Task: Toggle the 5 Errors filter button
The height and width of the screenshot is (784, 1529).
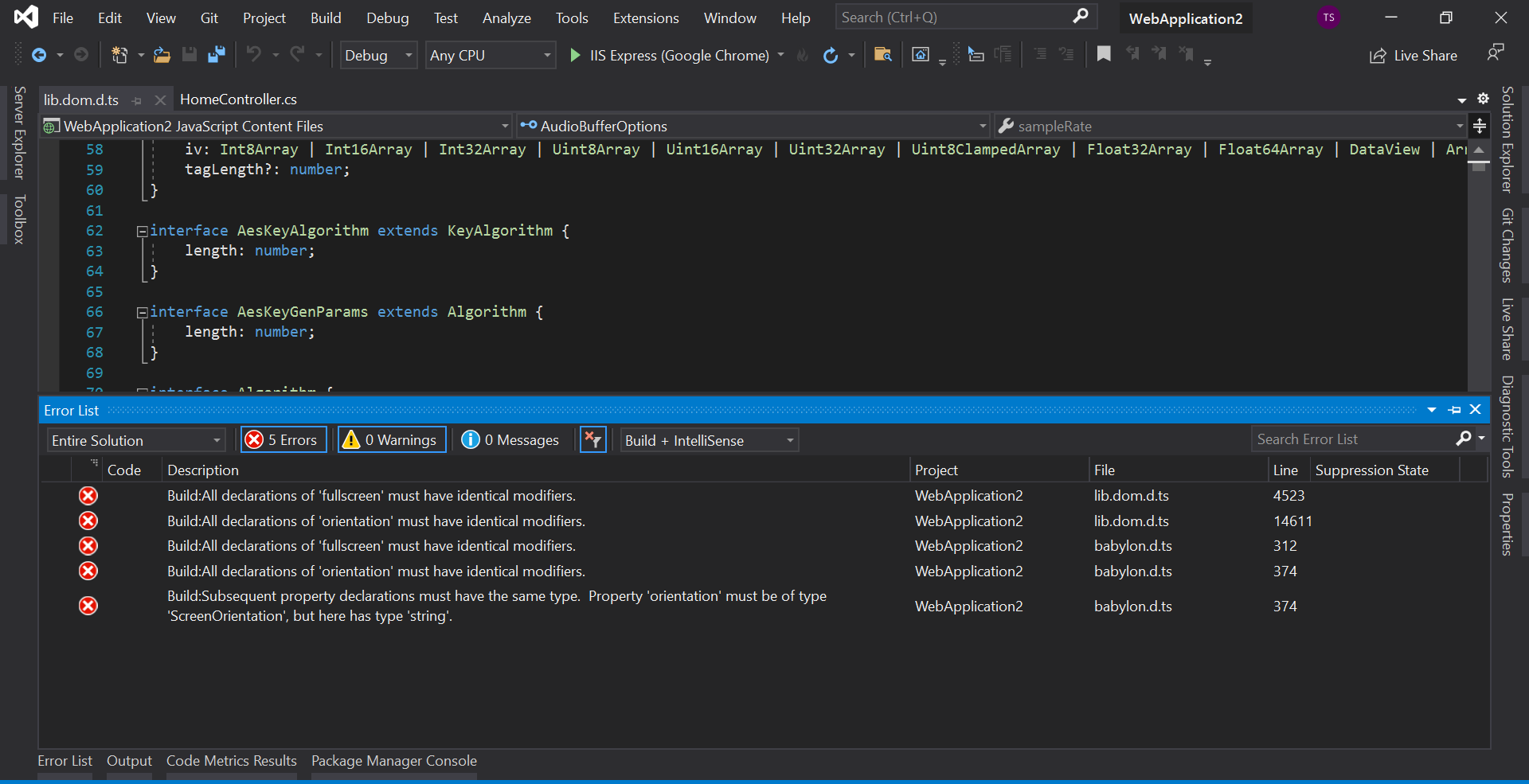Action: (x=283, y=439)
